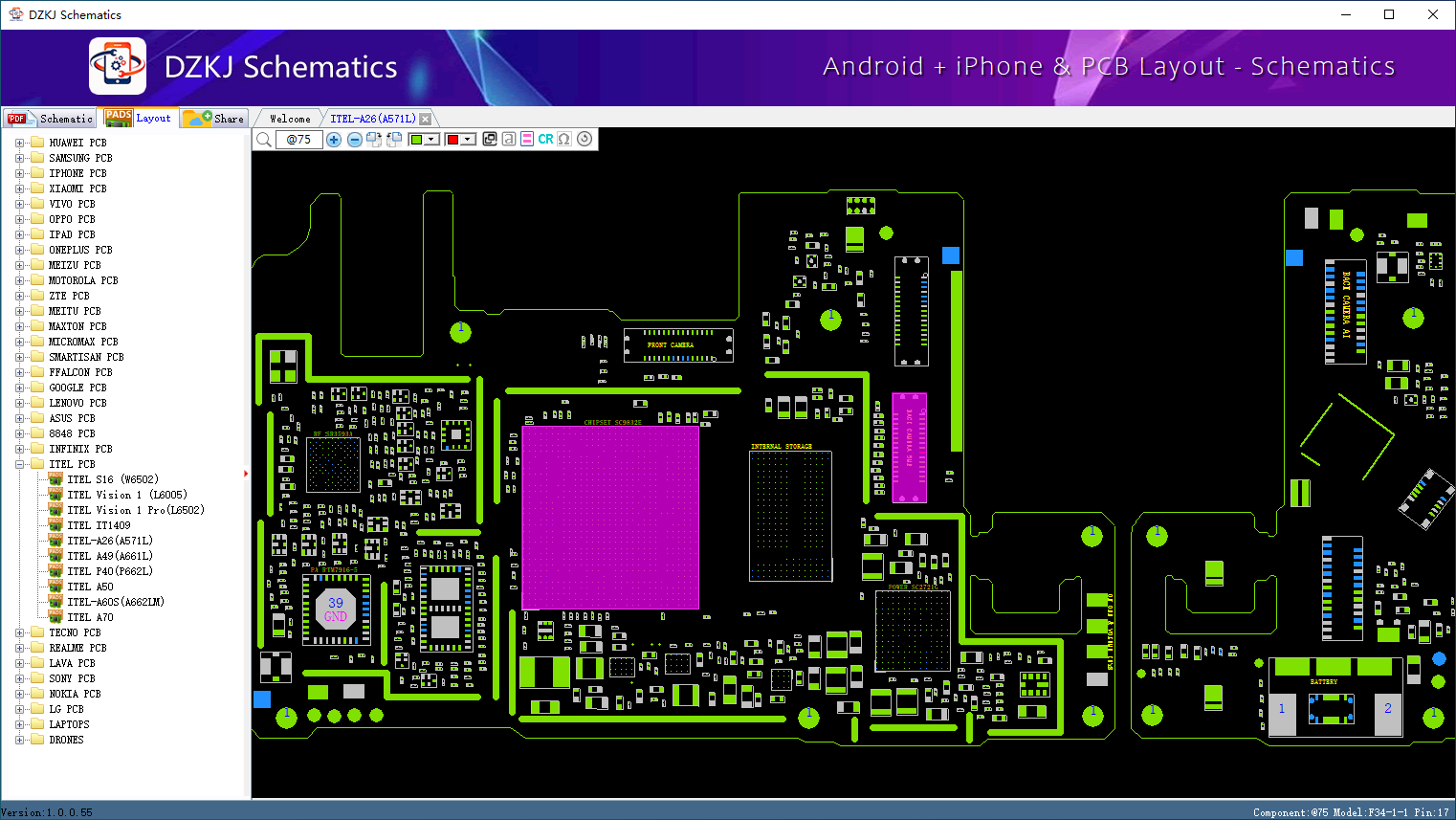
Task: Switch to the Welcome document tab
Action: click(290, 119)
